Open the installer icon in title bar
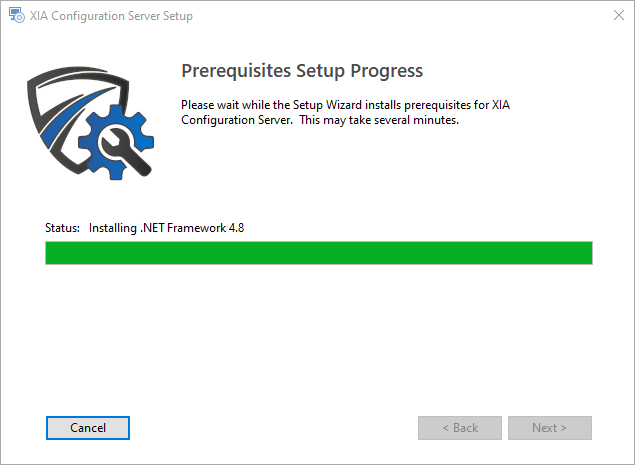The image size is (635, 465). coord(17,15)
